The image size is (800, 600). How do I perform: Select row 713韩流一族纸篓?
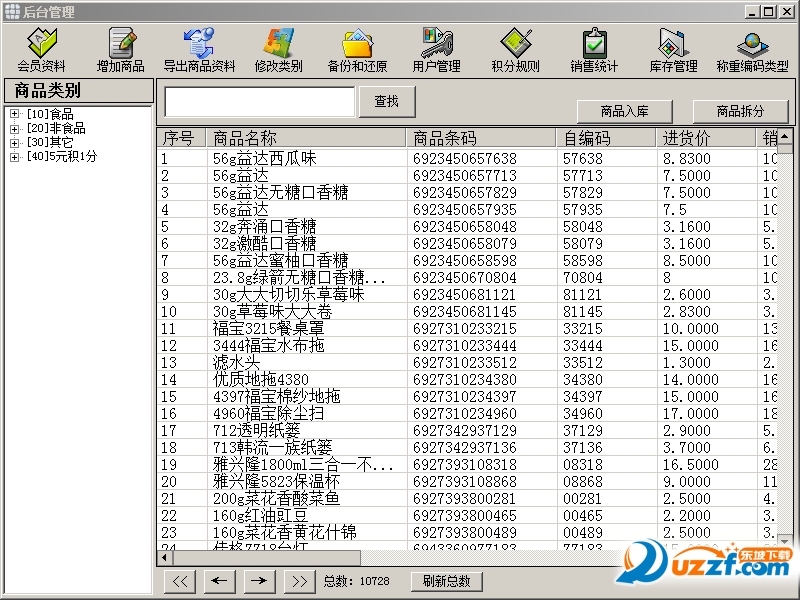point(467,447)
